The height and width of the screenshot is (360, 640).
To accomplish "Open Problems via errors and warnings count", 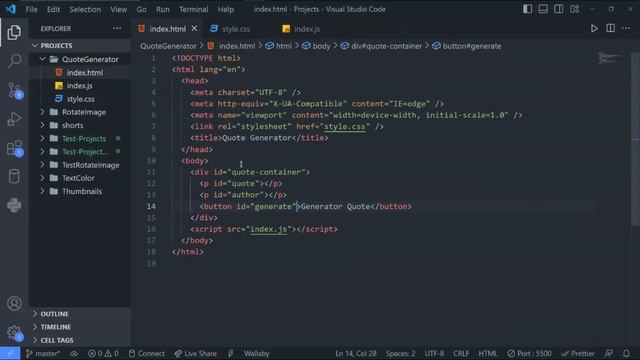I will pos(103,353).
